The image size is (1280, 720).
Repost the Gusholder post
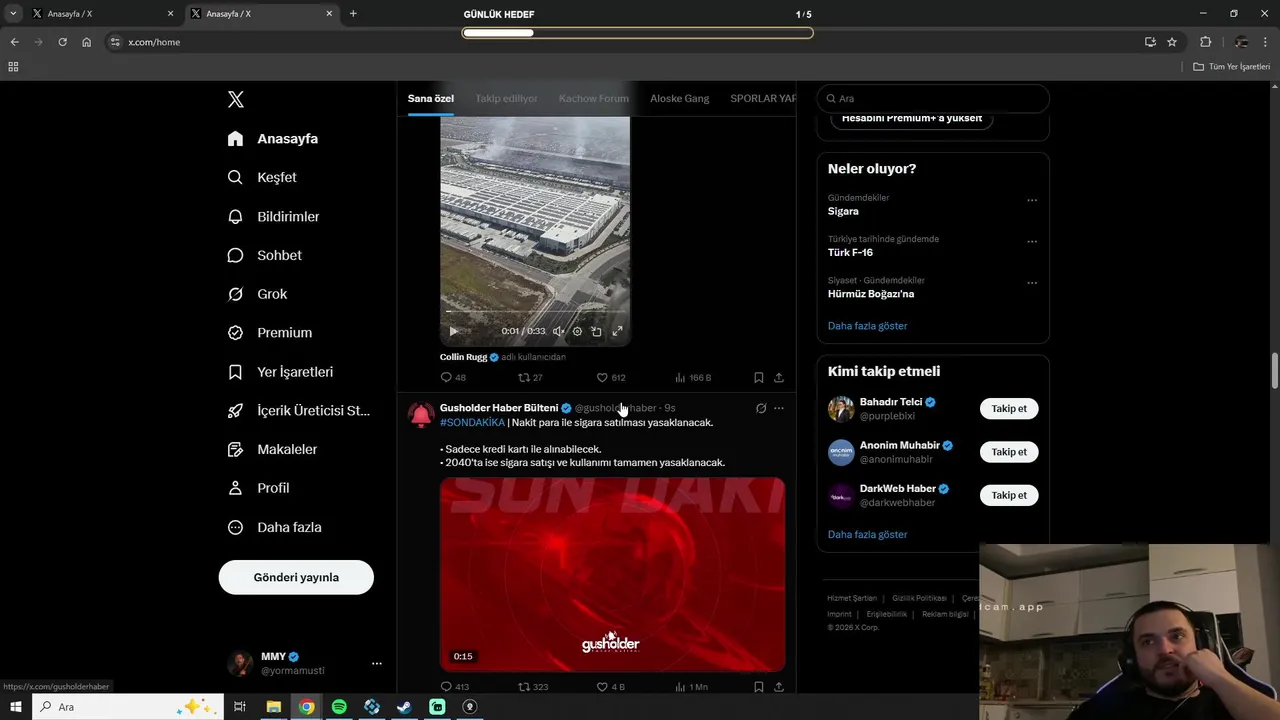click(x=533, y=687)
